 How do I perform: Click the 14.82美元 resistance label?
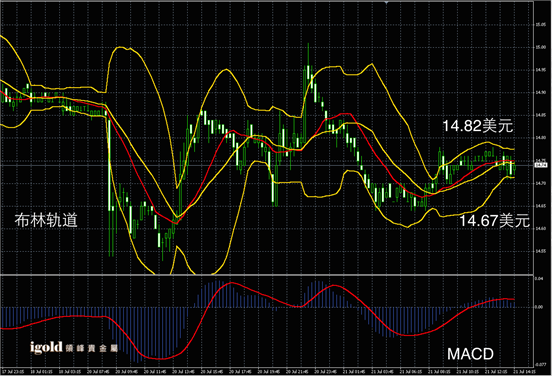pyautogui.click(x=477, y=126)
